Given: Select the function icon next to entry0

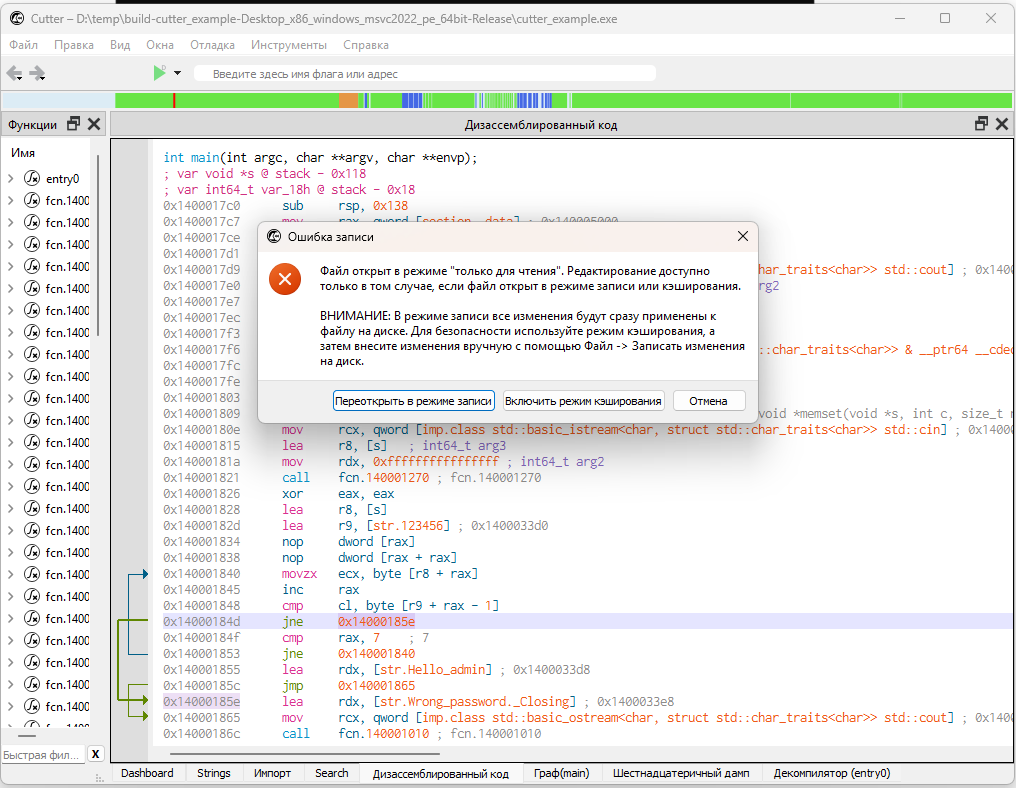Looking at the screenshot, I should 32,178.
